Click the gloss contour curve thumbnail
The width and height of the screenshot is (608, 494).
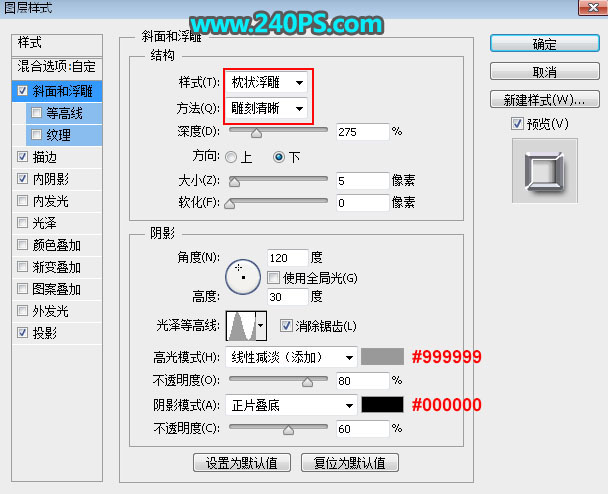click(x=241, y=326)
